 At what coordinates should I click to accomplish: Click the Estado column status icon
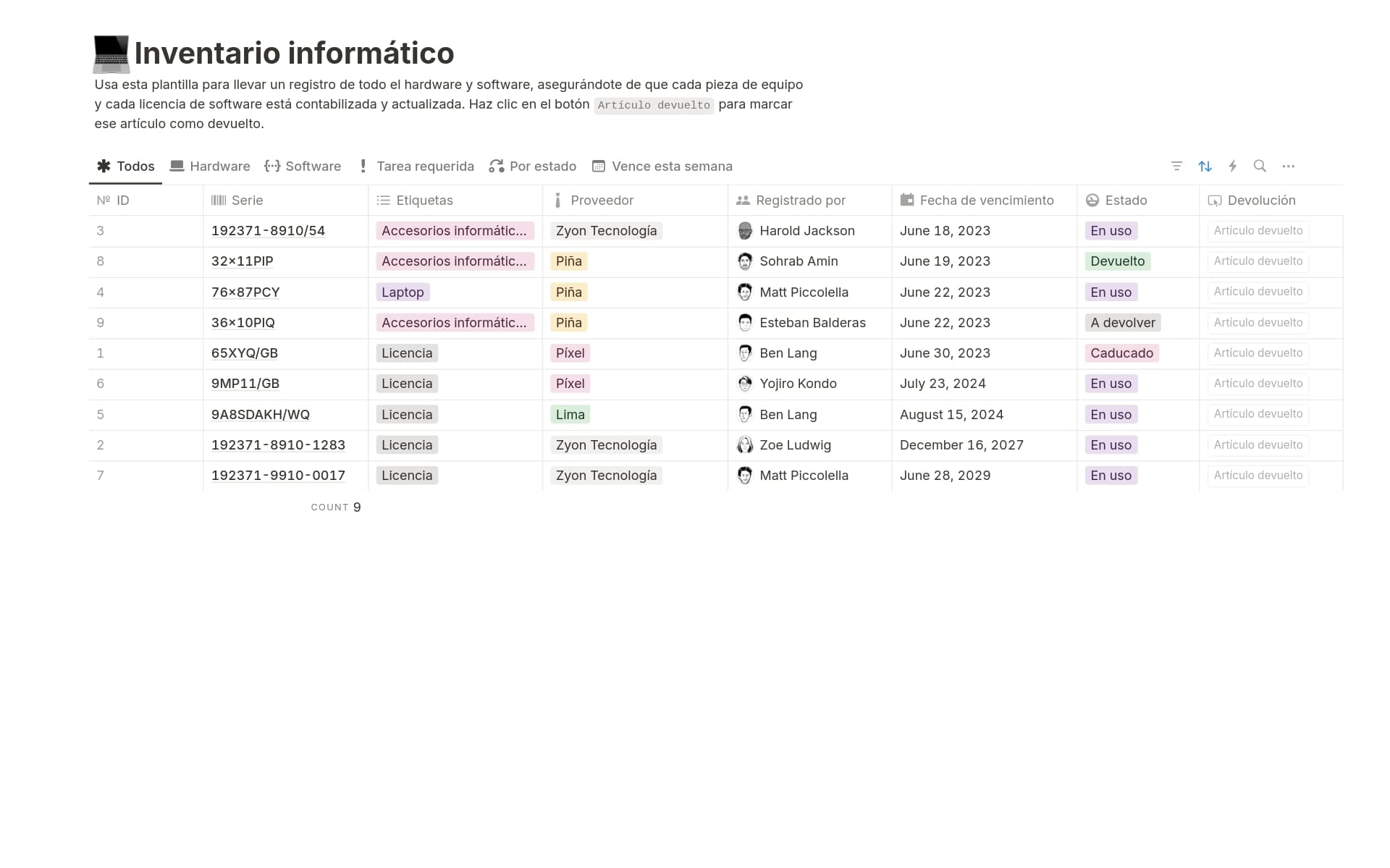[1092, 201]
